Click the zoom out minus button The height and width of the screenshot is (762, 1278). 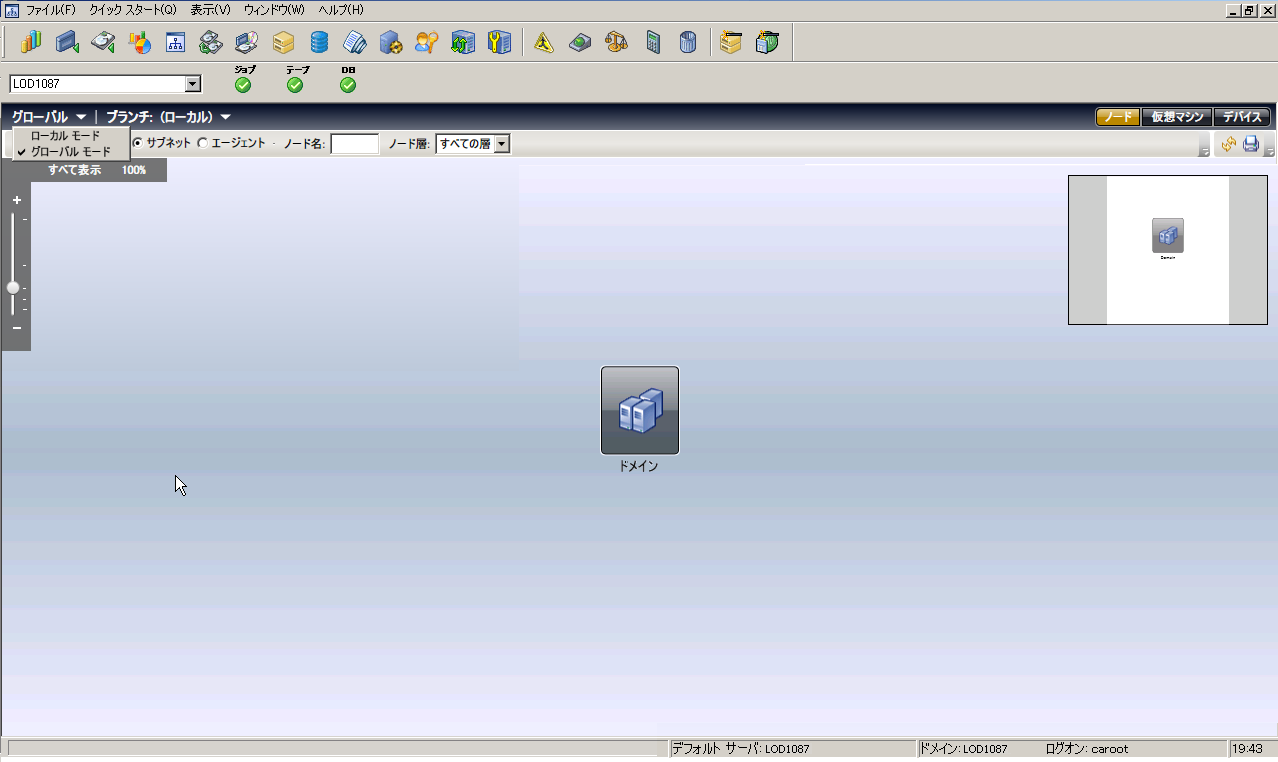pos(17,328)
